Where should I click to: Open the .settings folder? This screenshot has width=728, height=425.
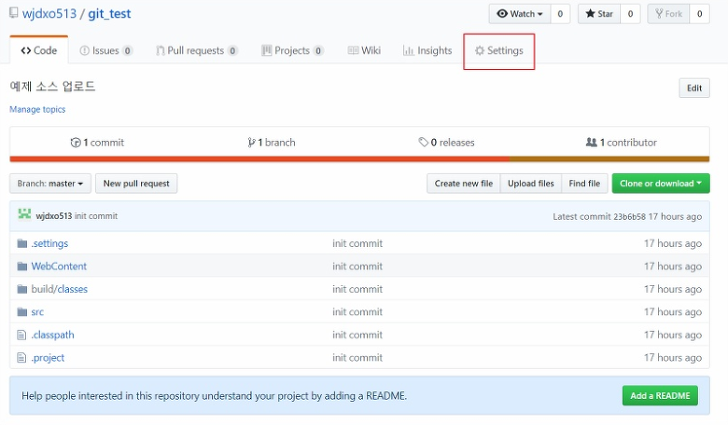click(50, 243)
